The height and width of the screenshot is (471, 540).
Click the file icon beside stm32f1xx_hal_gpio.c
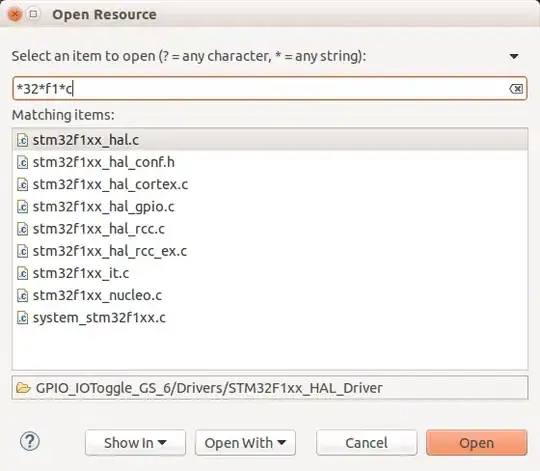pyautogui.click(x=23, y=207)
